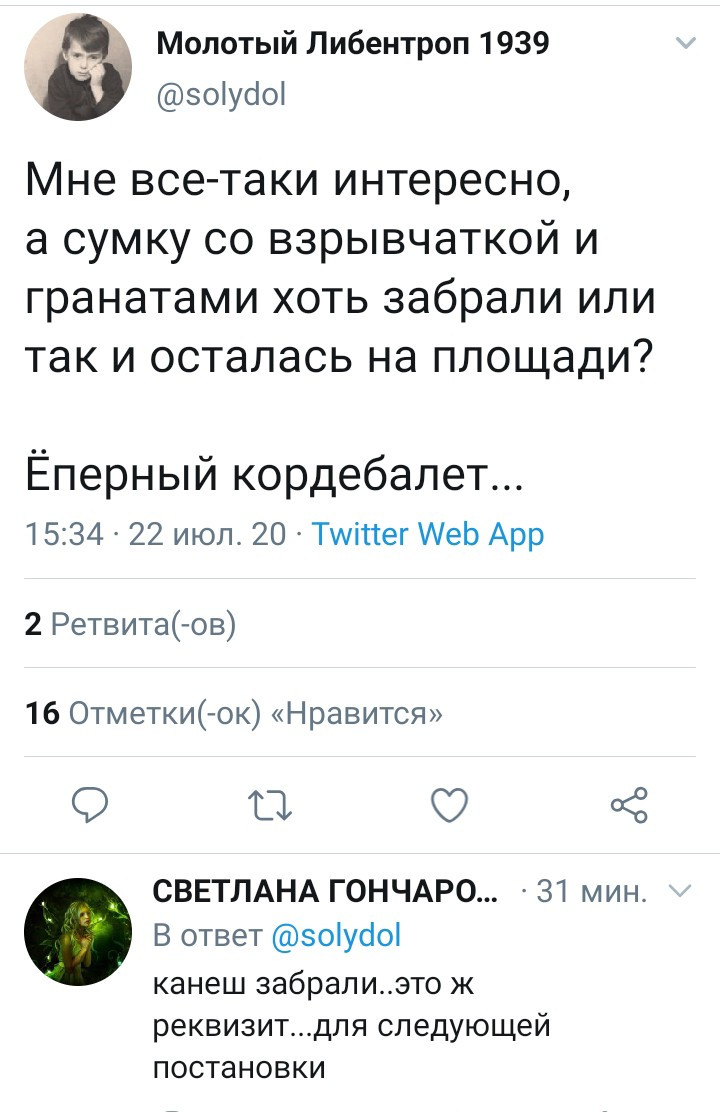720x1112 pixels.
Task: Click the @solydol handle under the author name
Action: pyautogui.click(x=222, y=95)
